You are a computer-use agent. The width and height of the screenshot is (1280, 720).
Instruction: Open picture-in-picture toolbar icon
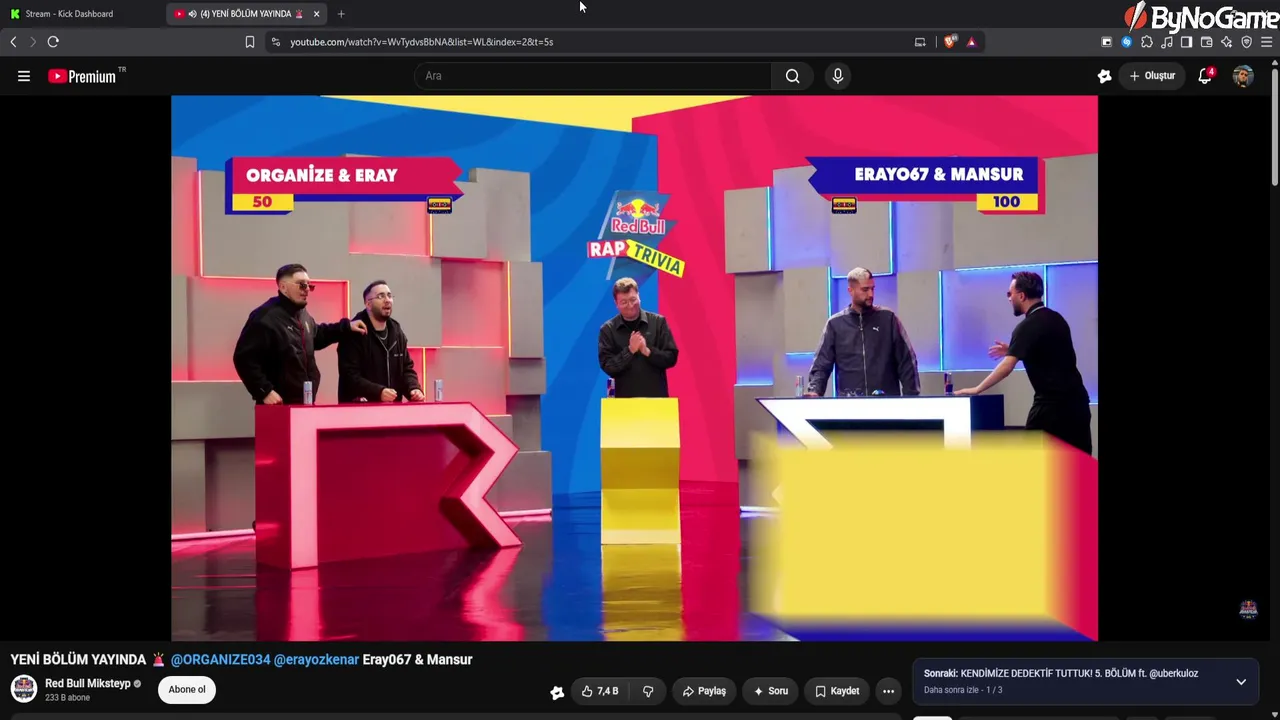1107,42
